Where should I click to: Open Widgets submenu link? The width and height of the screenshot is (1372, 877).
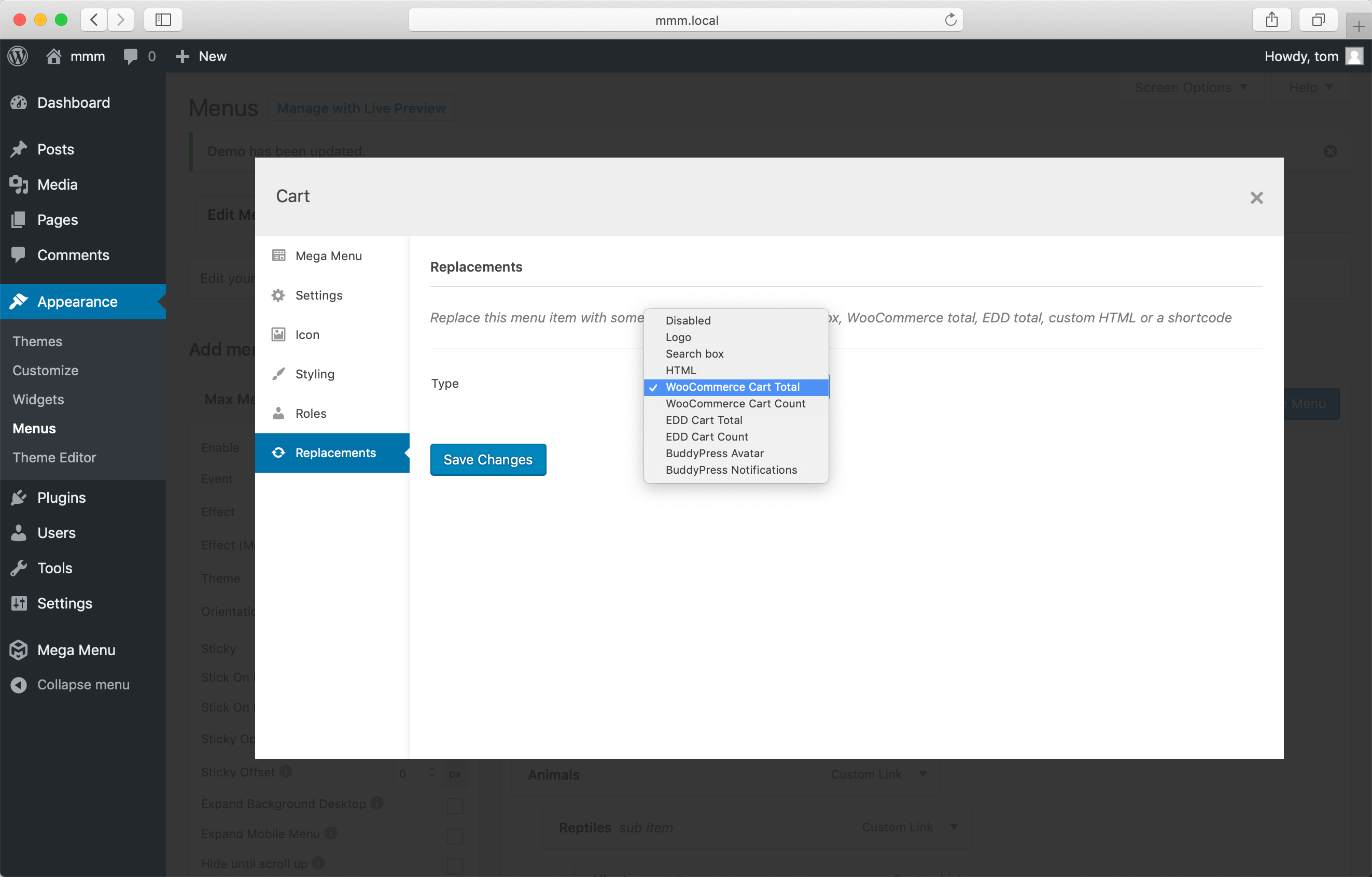[38, 399]
